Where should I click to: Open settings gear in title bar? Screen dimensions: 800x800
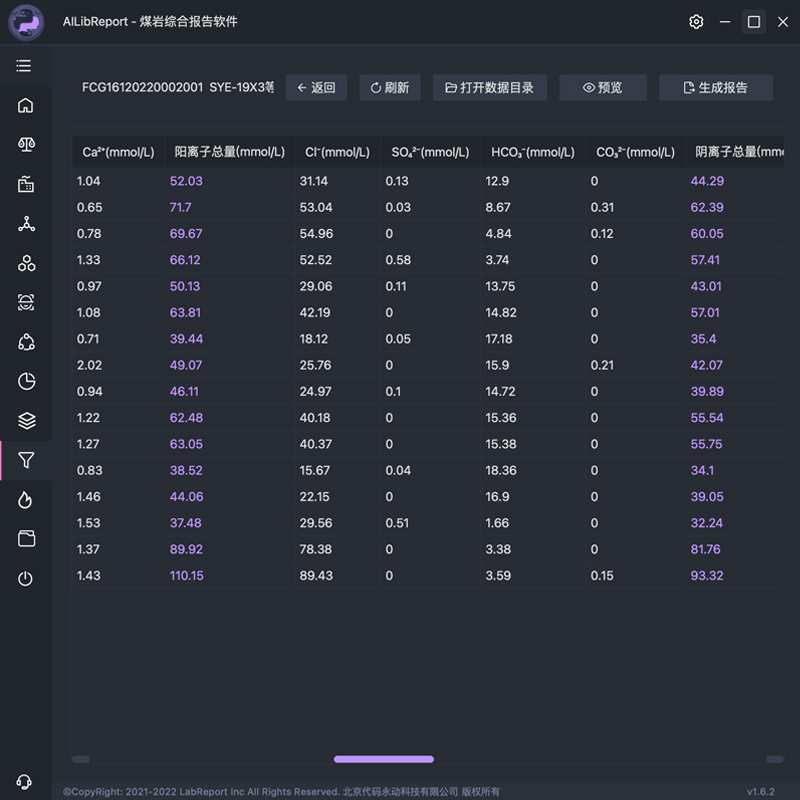(696, 21)
